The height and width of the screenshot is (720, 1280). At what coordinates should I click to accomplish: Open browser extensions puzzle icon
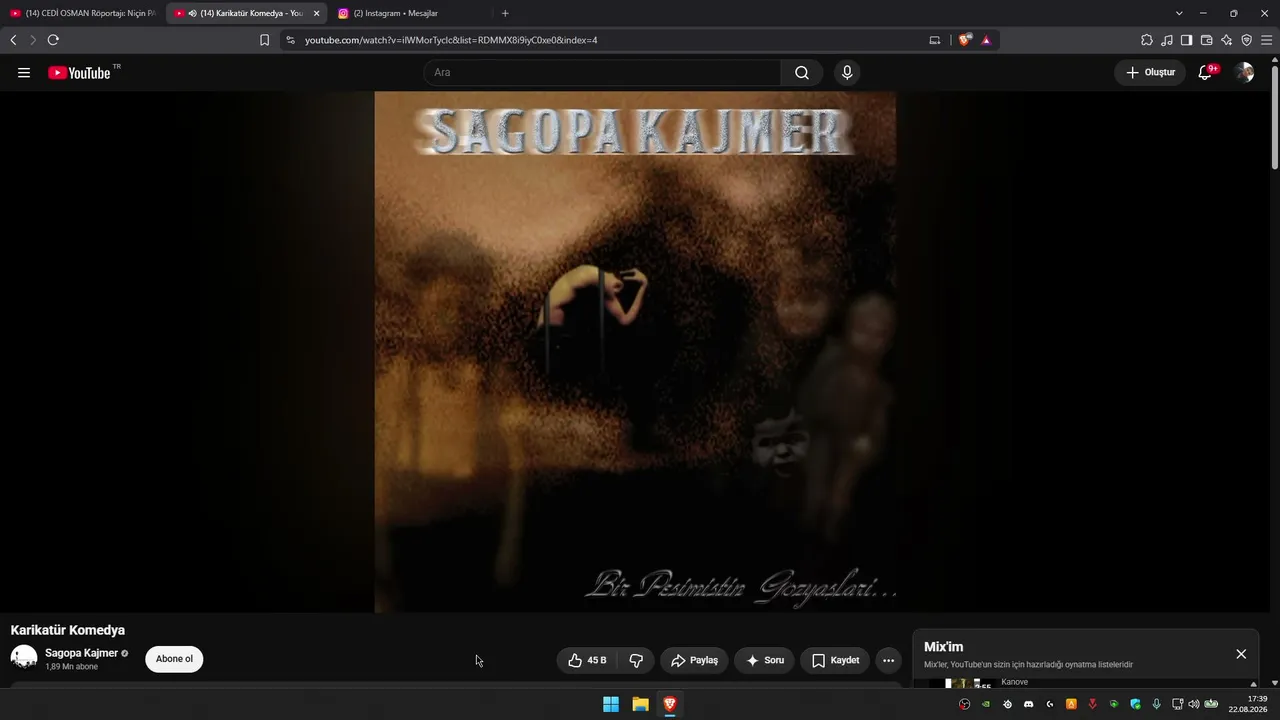1147,40
